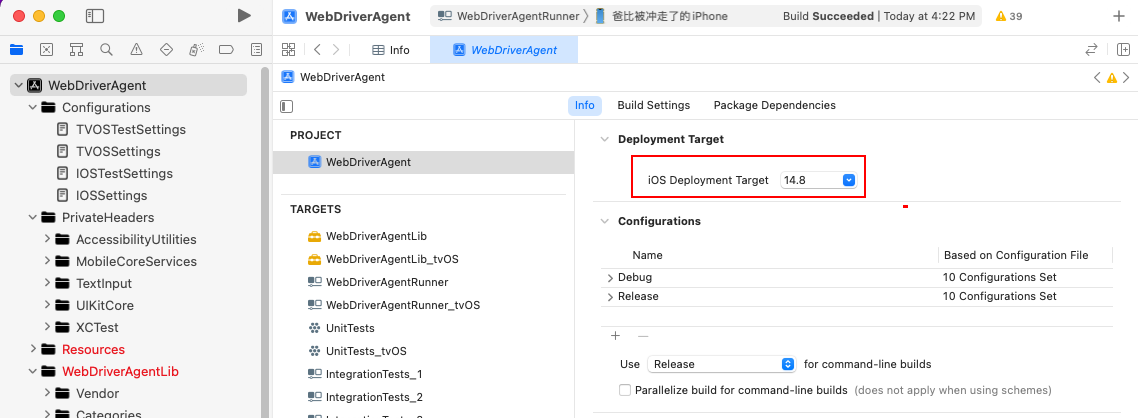The height and width of the screenshot is (418, 1138).
Task: Expand Resources folder
Action: tap(32, 349)
